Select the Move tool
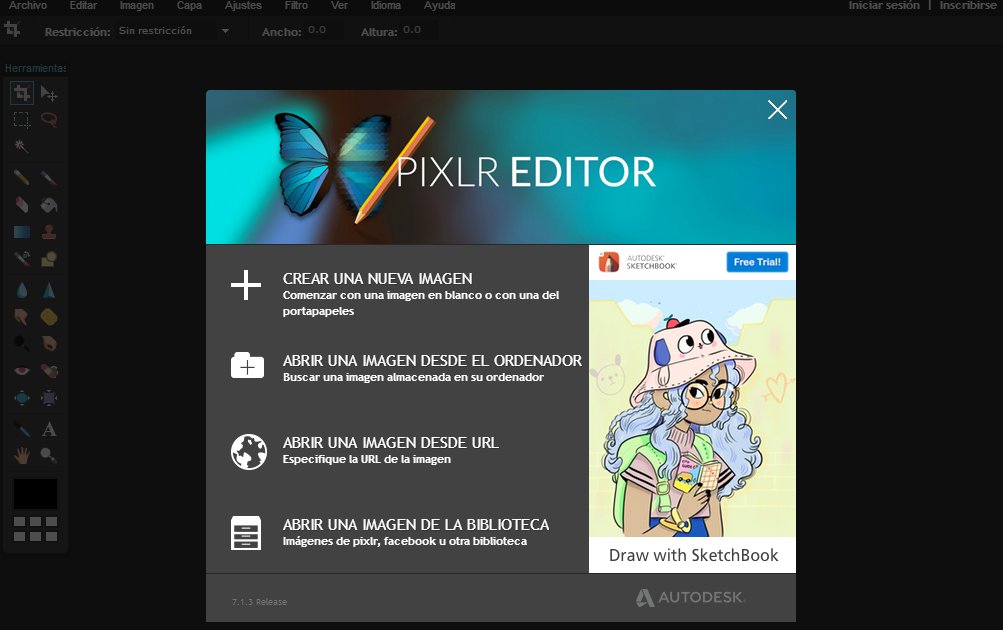 click(x=49, y=93)
